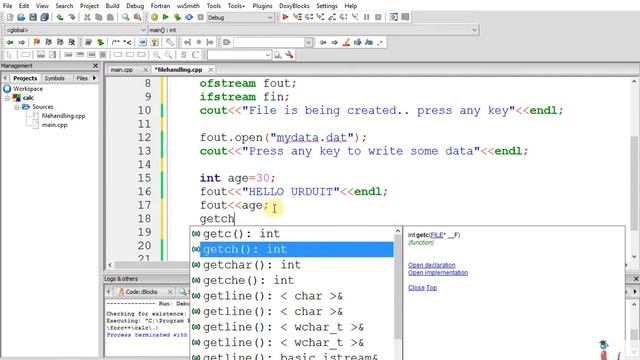Click the red wrench settings icon
Screen dimensions: 640x360
[289, 55]
